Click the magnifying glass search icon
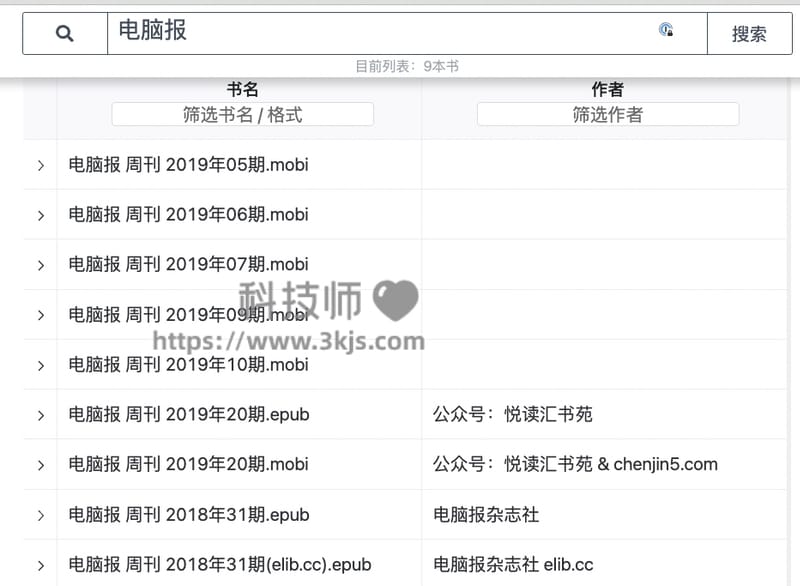This screenshot has width=800, height=586. tap(65, 34)
